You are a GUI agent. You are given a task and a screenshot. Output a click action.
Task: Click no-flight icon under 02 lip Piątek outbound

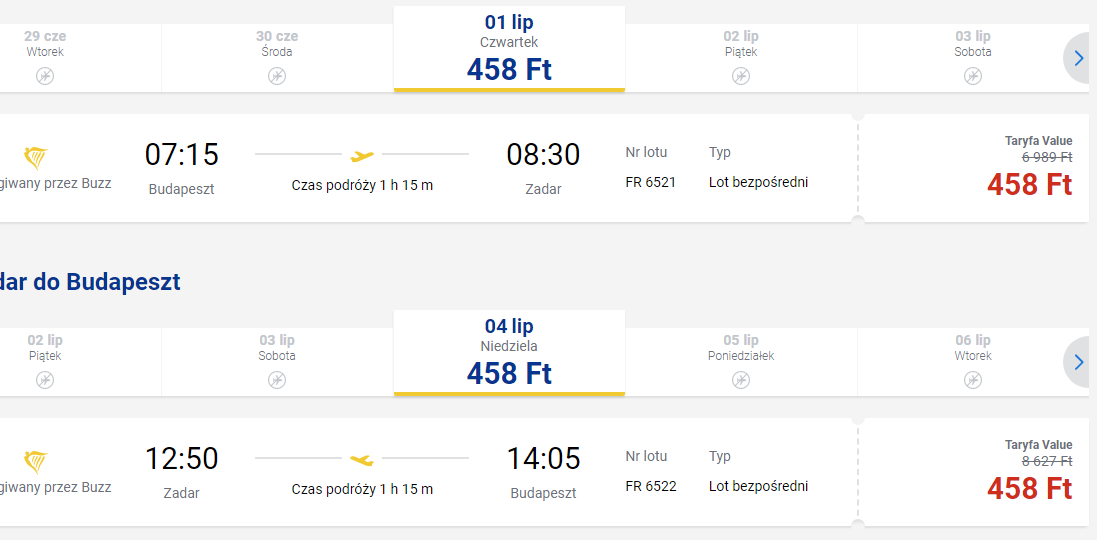(741, 76)
